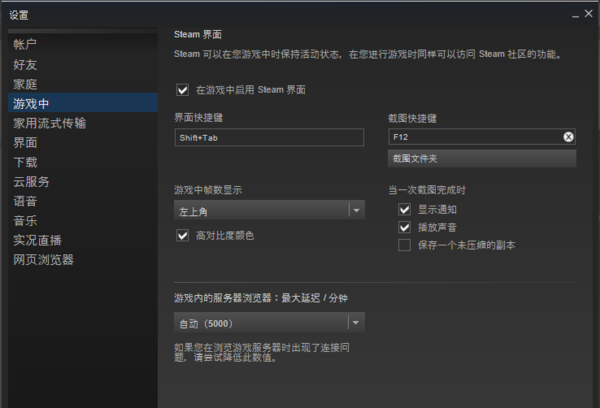Click the 当一次截图完成时 label

tap(427, 190)
